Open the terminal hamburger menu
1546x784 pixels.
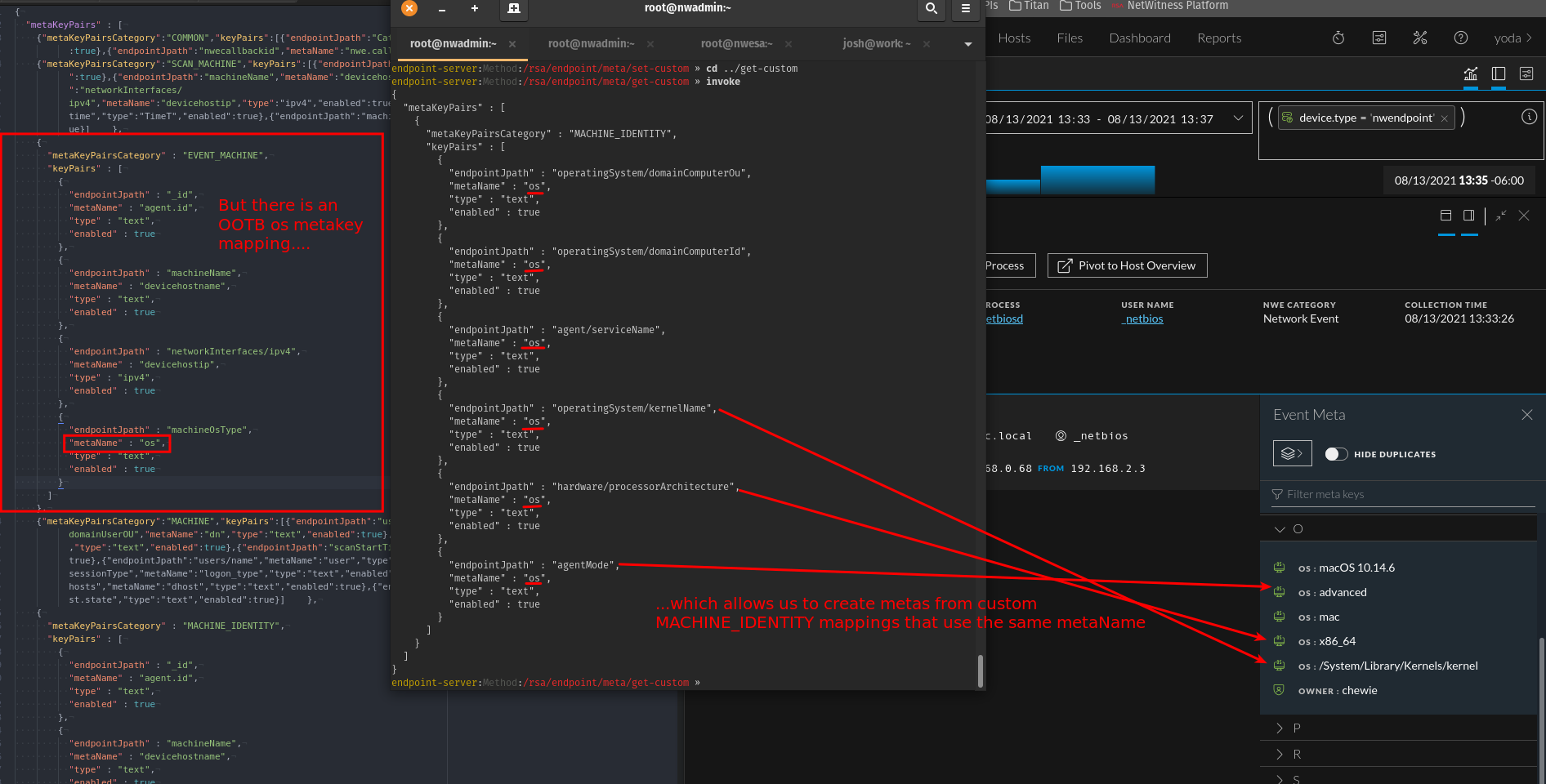coord(965,9)
